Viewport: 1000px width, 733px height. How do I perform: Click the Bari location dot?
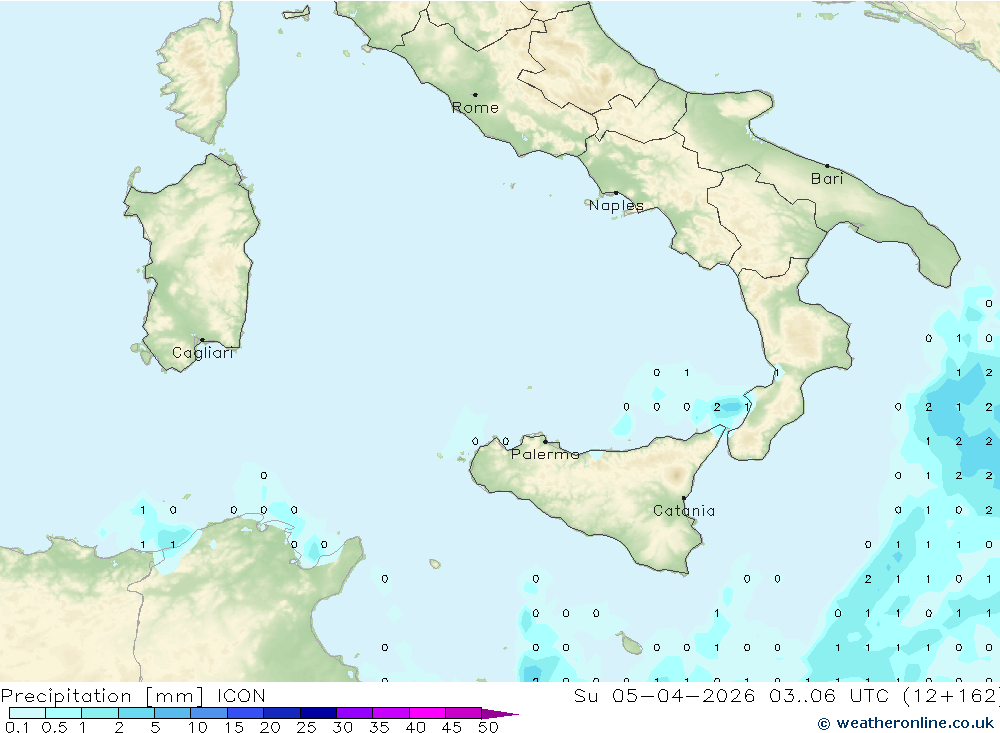[827, 166]
